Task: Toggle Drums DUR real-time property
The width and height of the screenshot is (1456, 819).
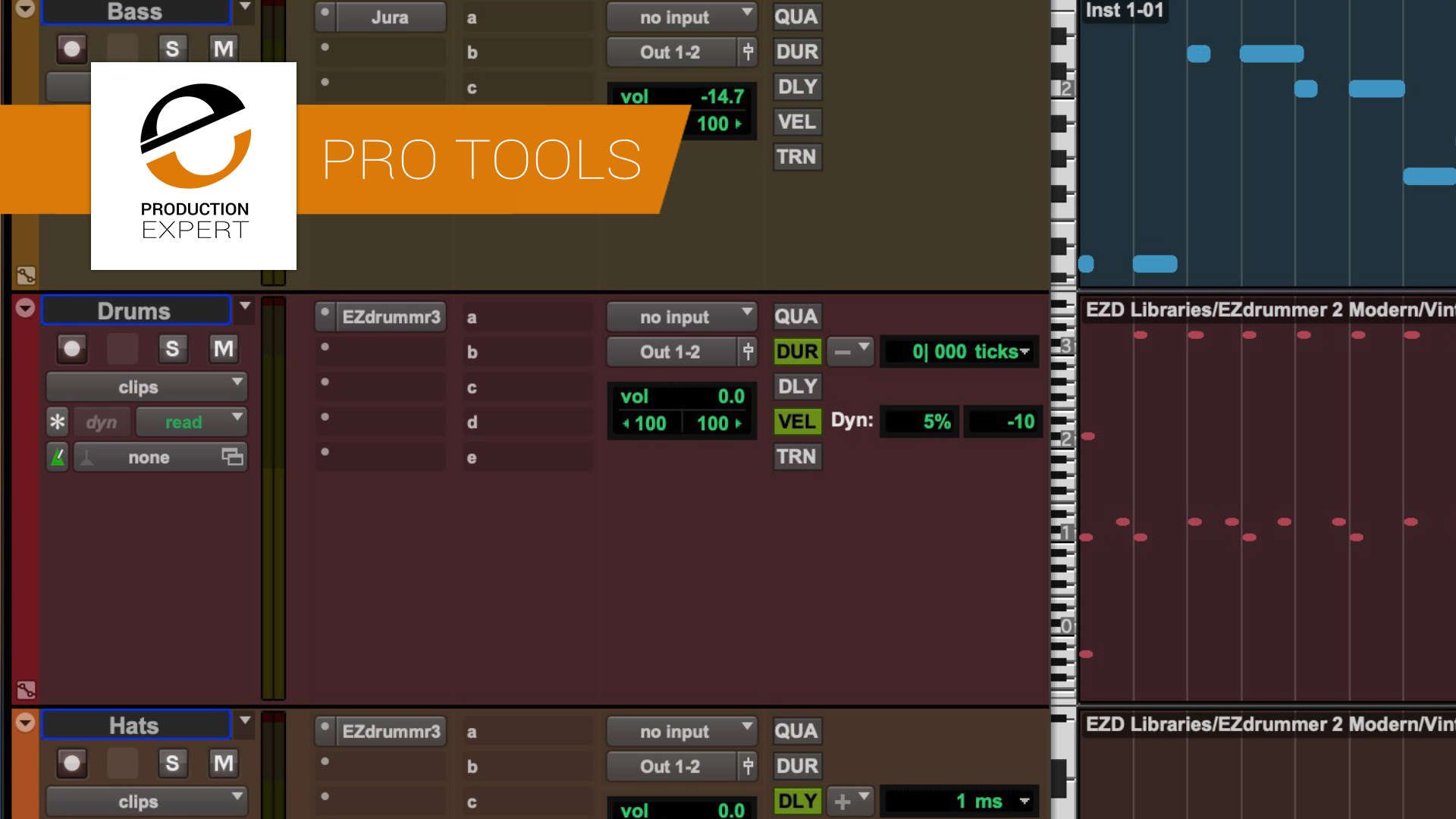Action: click(796, 352)
